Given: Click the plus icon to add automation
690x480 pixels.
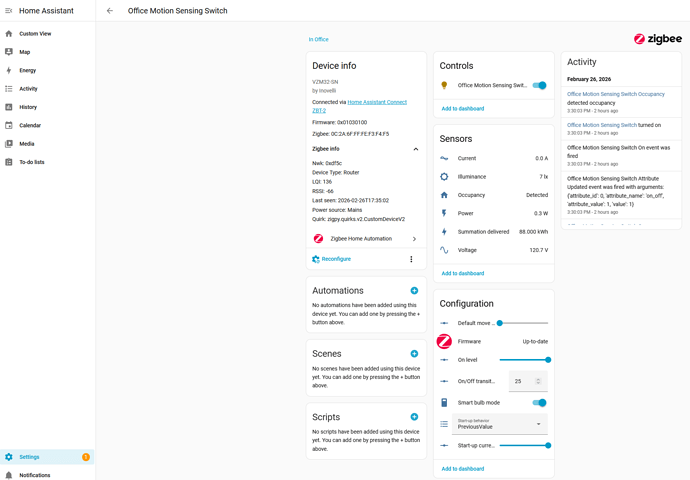Looking at the screenshot, I should (414, 290).
